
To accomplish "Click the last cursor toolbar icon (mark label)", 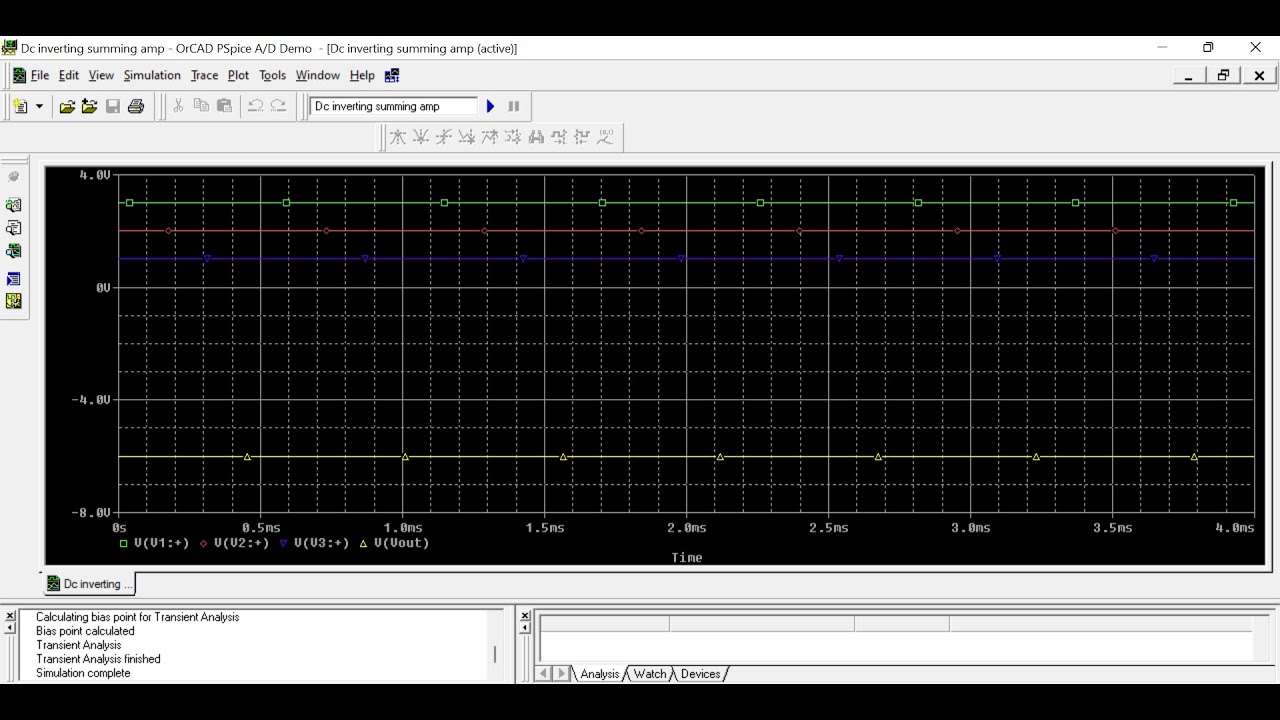I will 605,137.
